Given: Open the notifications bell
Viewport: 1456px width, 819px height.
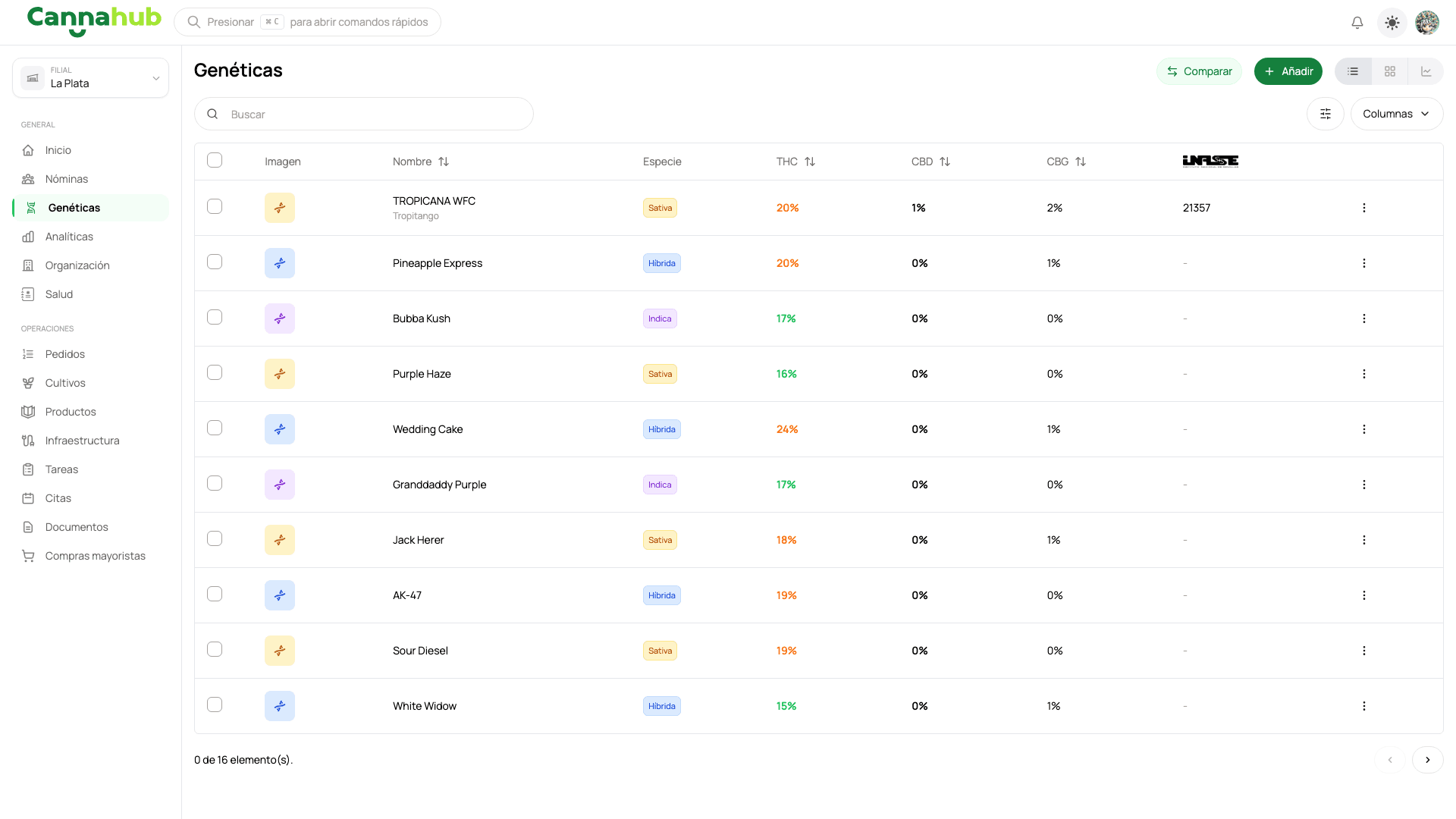Looking at the screenshot, I should (x=1357, y=23).
